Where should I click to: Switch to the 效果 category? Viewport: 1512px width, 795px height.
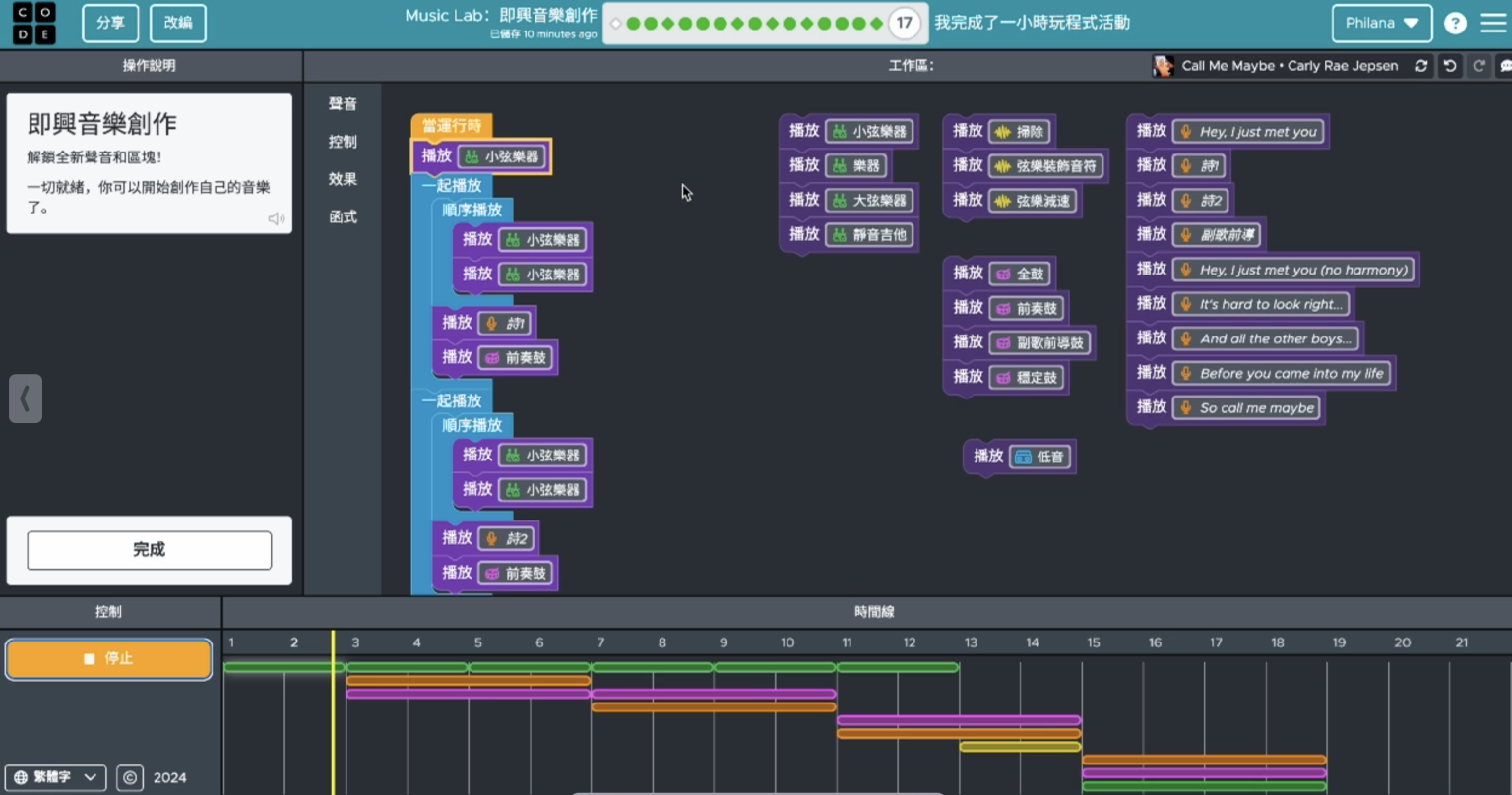(x=343, y=179)
